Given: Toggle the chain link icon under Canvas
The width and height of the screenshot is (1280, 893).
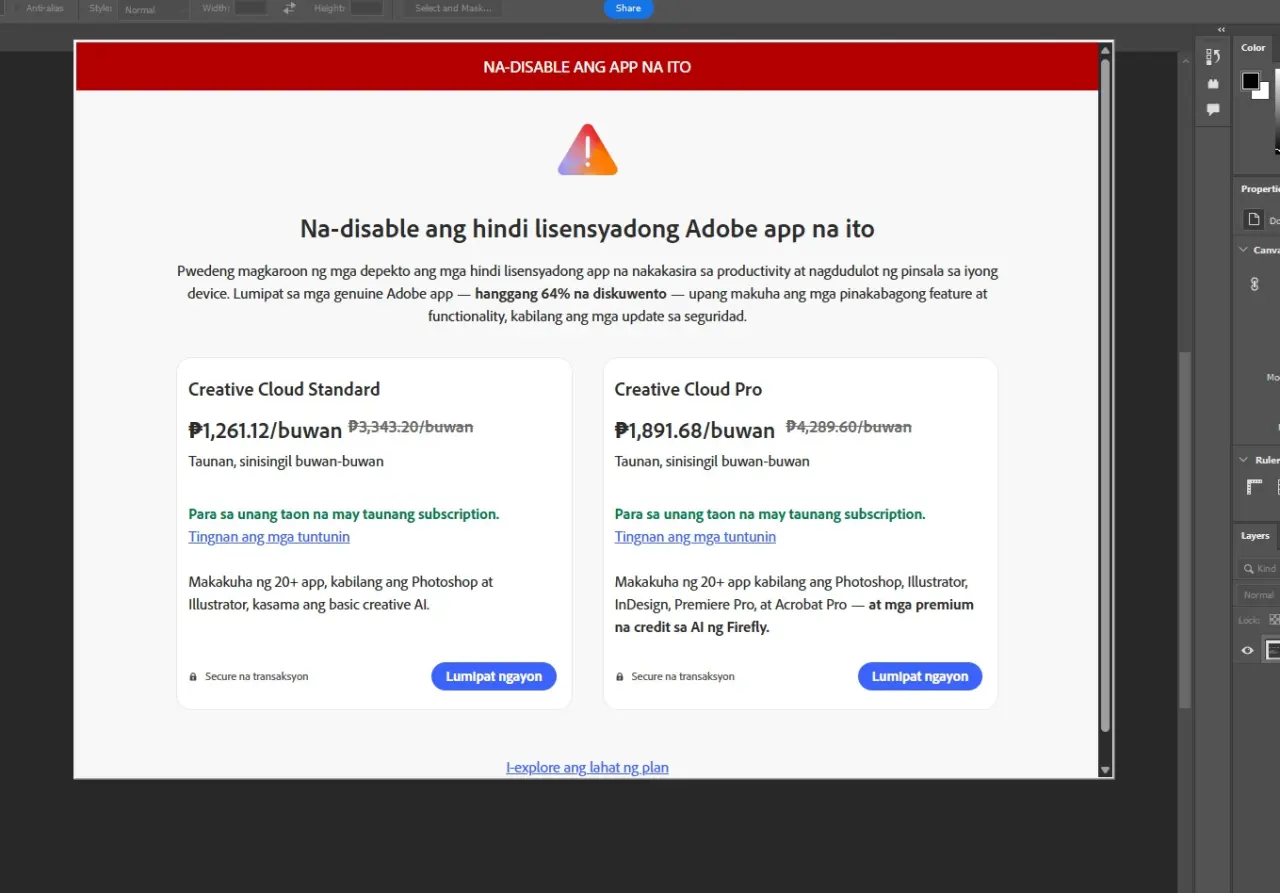Looking at the screenshot, I should [x=1254, y=284].
